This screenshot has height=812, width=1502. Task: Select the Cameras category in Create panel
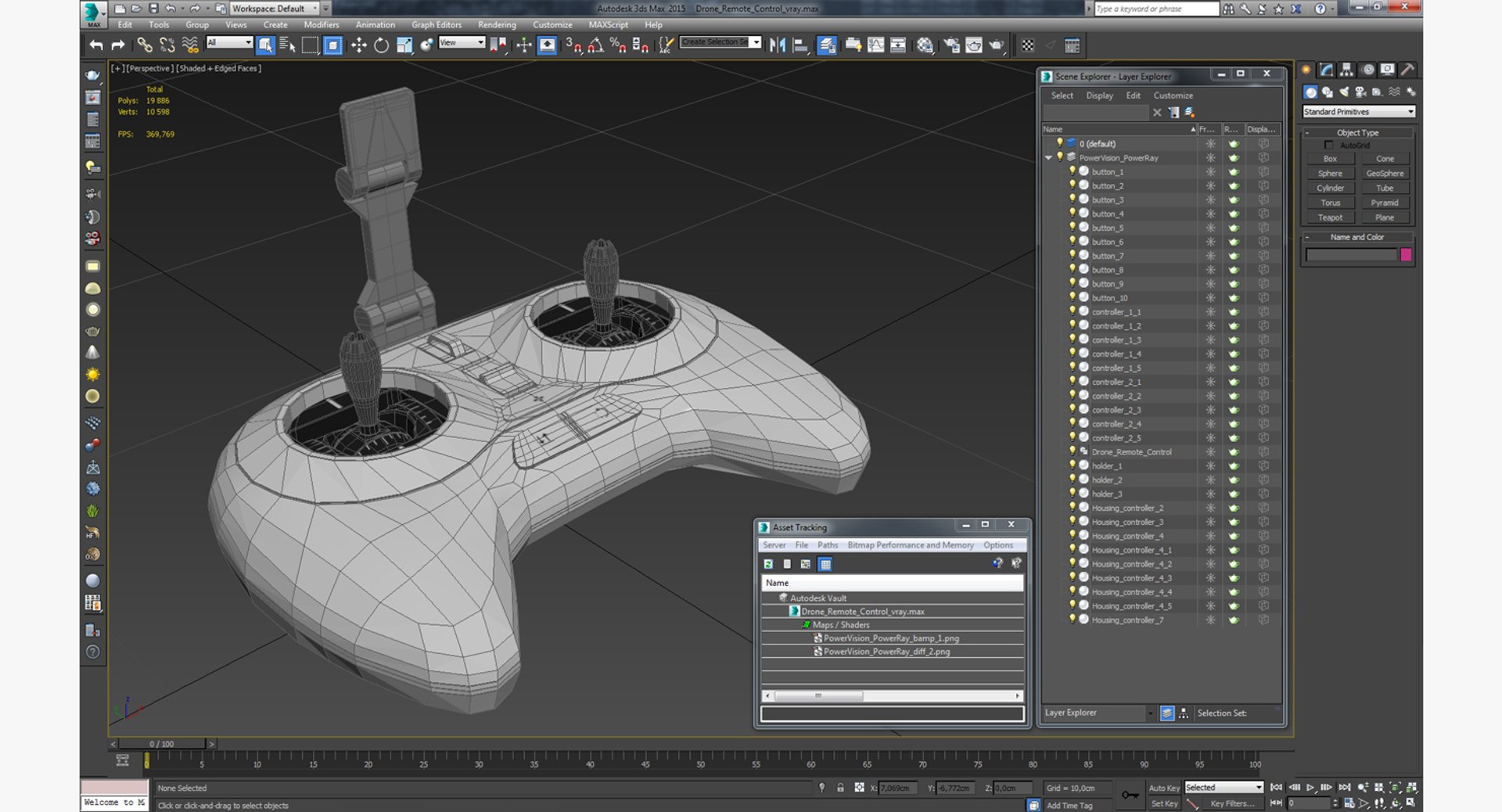(1360, 92)
